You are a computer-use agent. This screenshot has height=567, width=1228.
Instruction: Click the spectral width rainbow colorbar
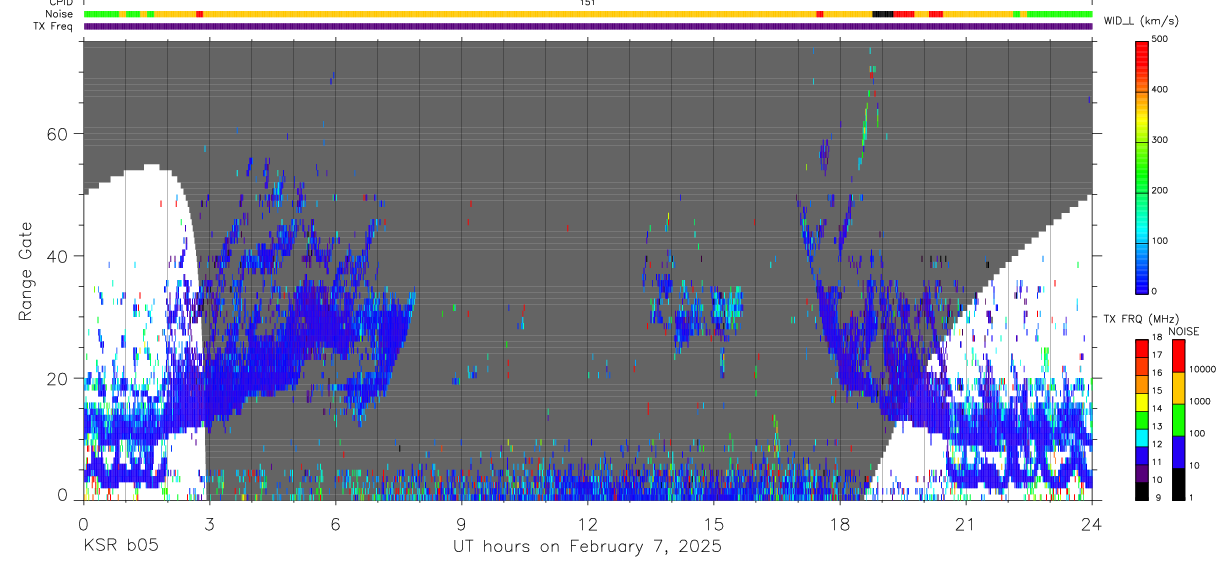click(x=1142, y=166)
